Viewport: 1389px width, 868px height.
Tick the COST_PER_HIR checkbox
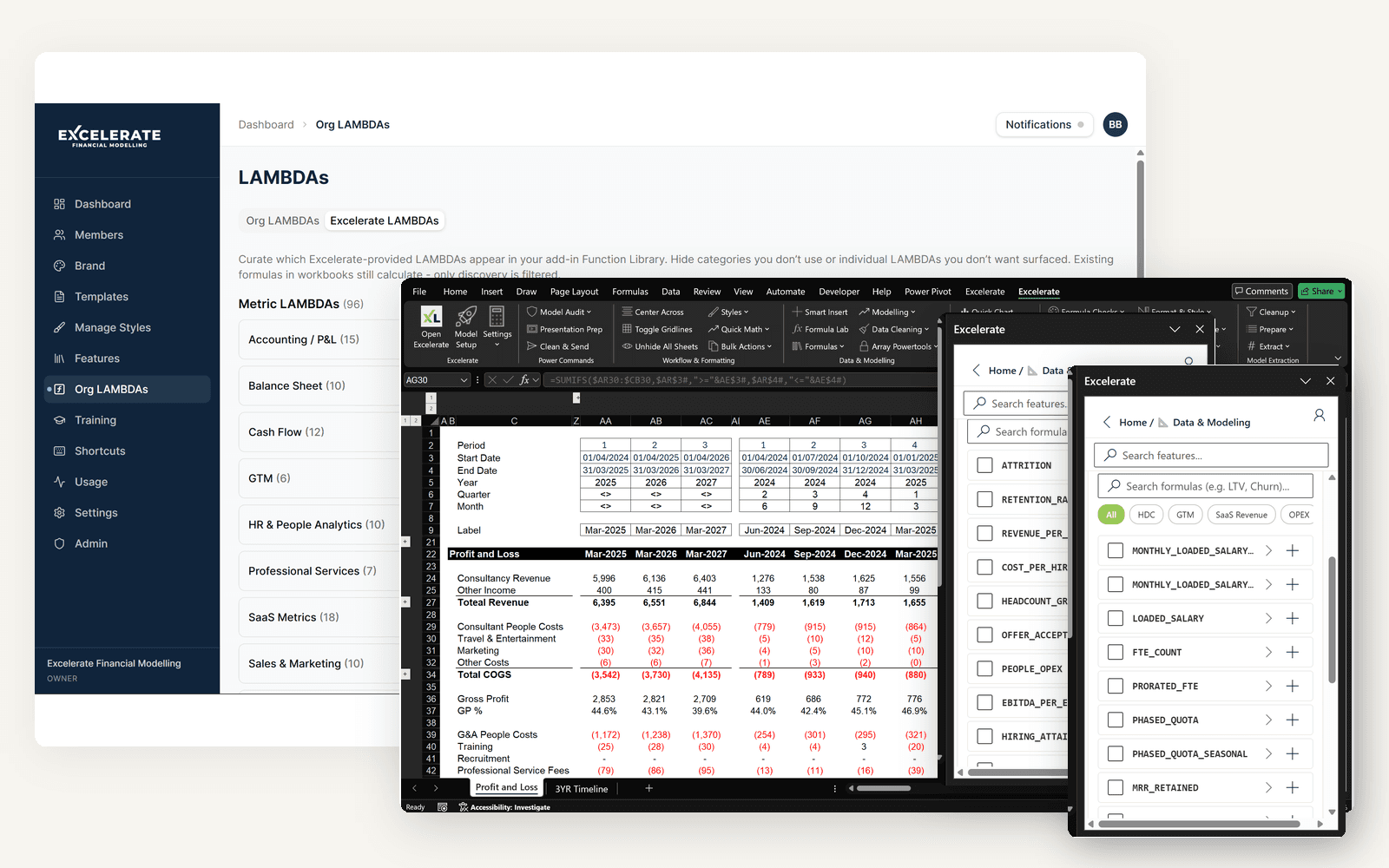pyautogui.click(x=984, y=567)
